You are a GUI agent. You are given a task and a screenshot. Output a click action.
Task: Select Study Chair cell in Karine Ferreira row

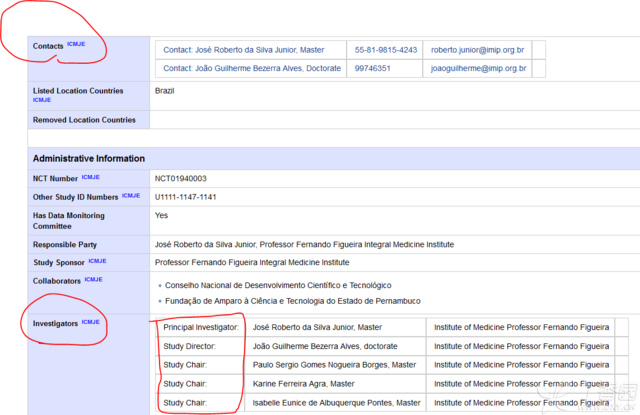coord(201,384)
